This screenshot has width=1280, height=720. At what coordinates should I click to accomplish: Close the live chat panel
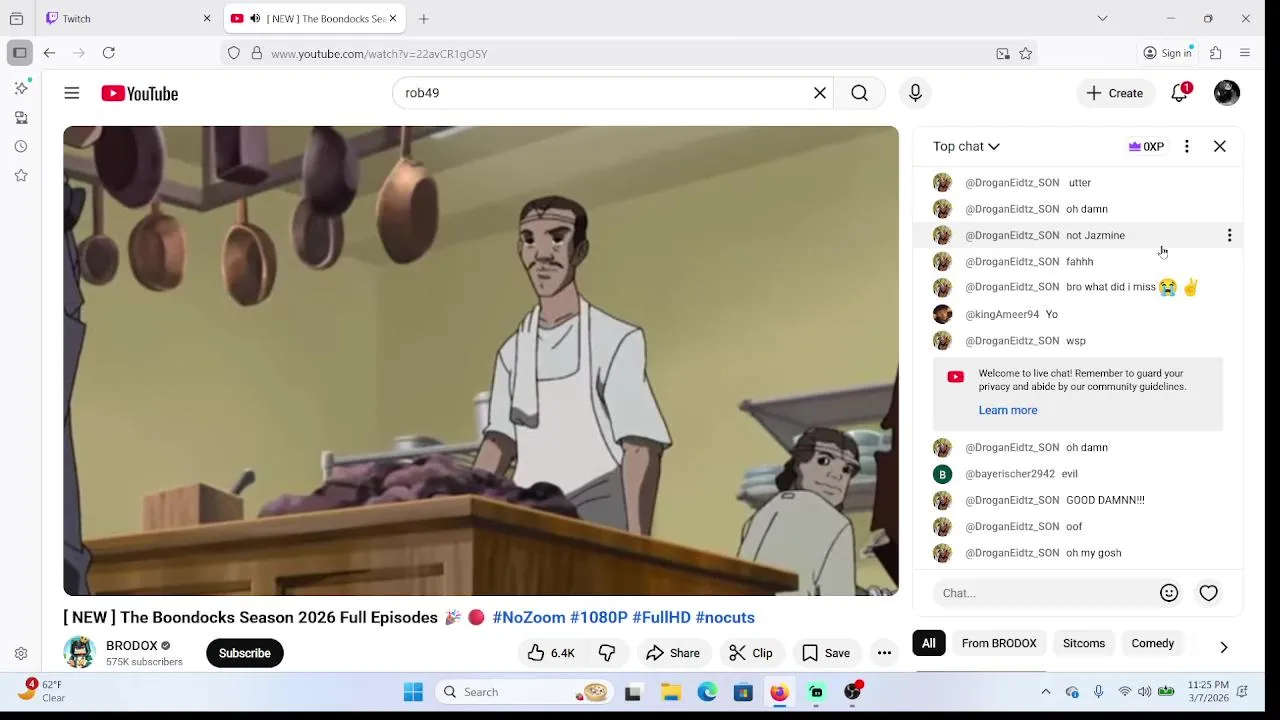click(x=1219, y=146)
